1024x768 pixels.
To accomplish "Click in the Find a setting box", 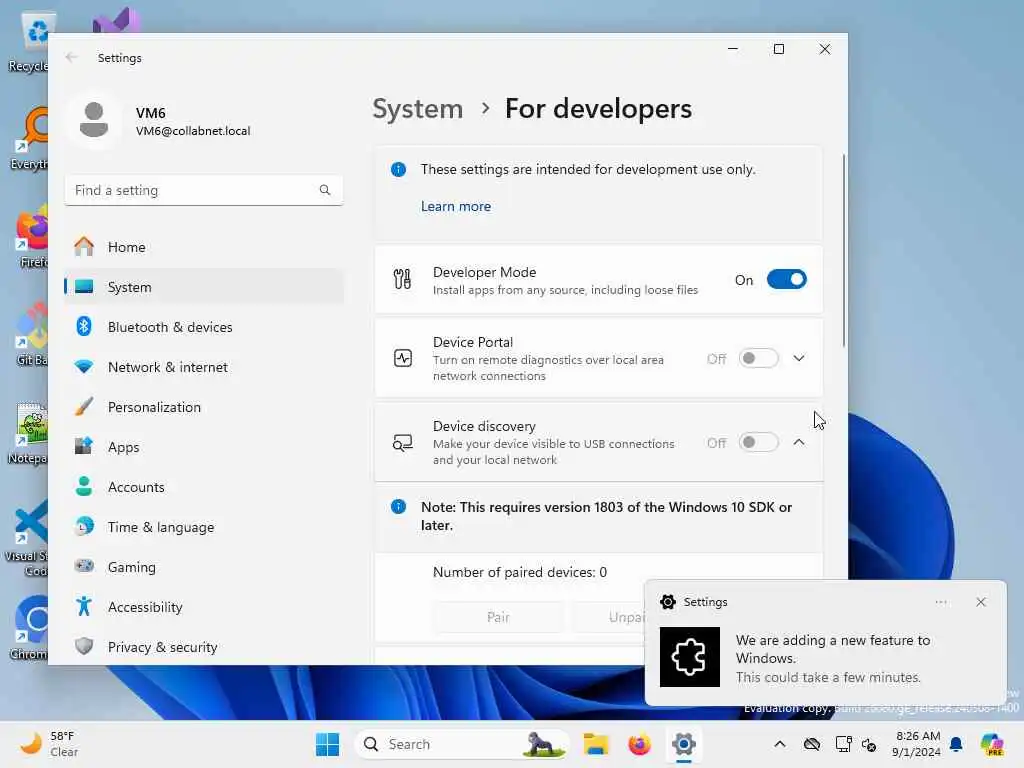I will coord(204,190).
